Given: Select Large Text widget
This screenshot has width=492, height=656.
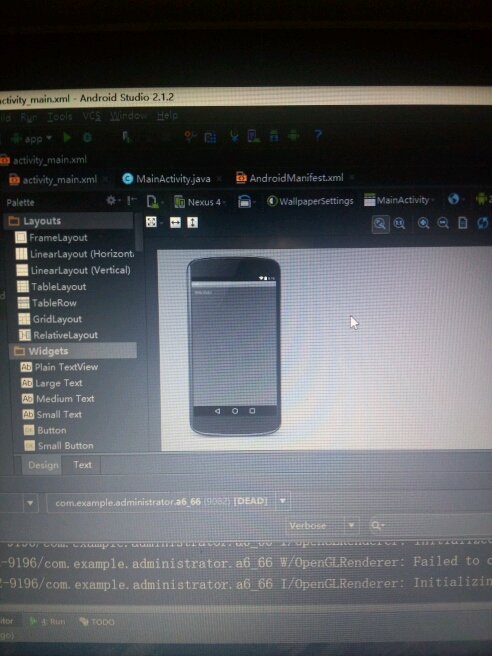Looking at the screenshot, I should click(x=52, y=383).
